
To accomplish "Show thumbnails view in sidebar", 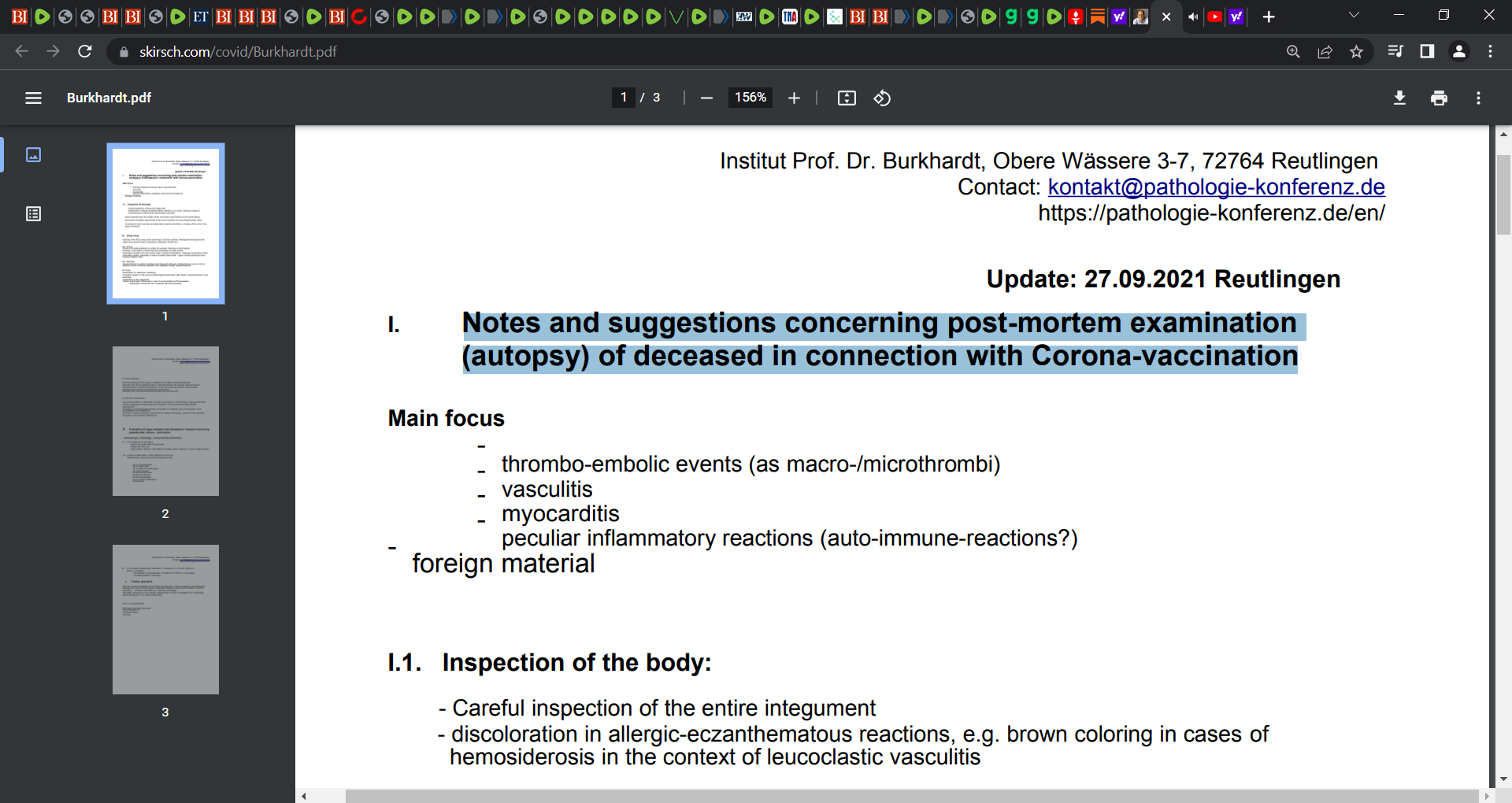I will 33,154.
